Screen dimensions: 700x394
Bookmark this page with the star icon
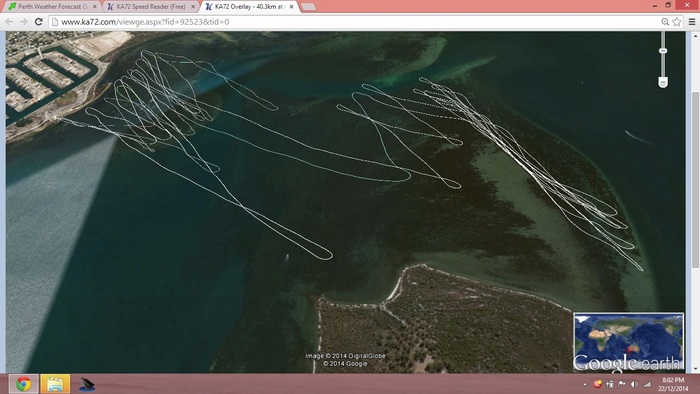(x=677, y=21)
